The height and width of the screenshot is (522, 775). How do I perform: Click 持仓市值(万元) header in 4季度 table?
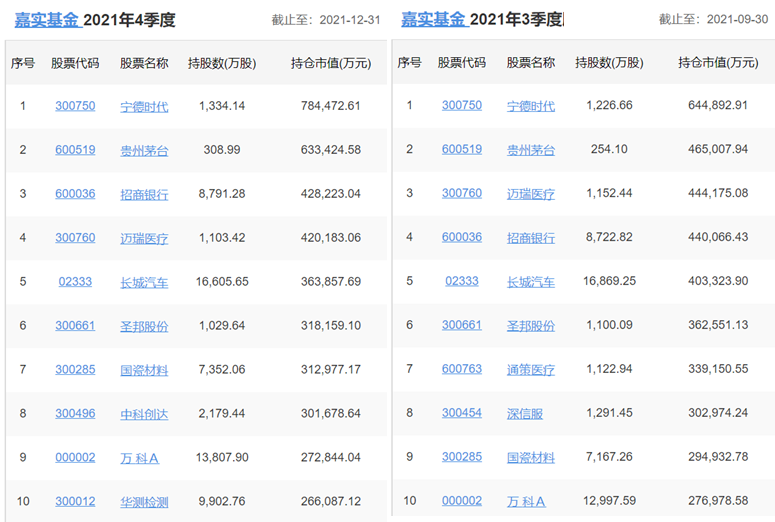click(331, 63)
